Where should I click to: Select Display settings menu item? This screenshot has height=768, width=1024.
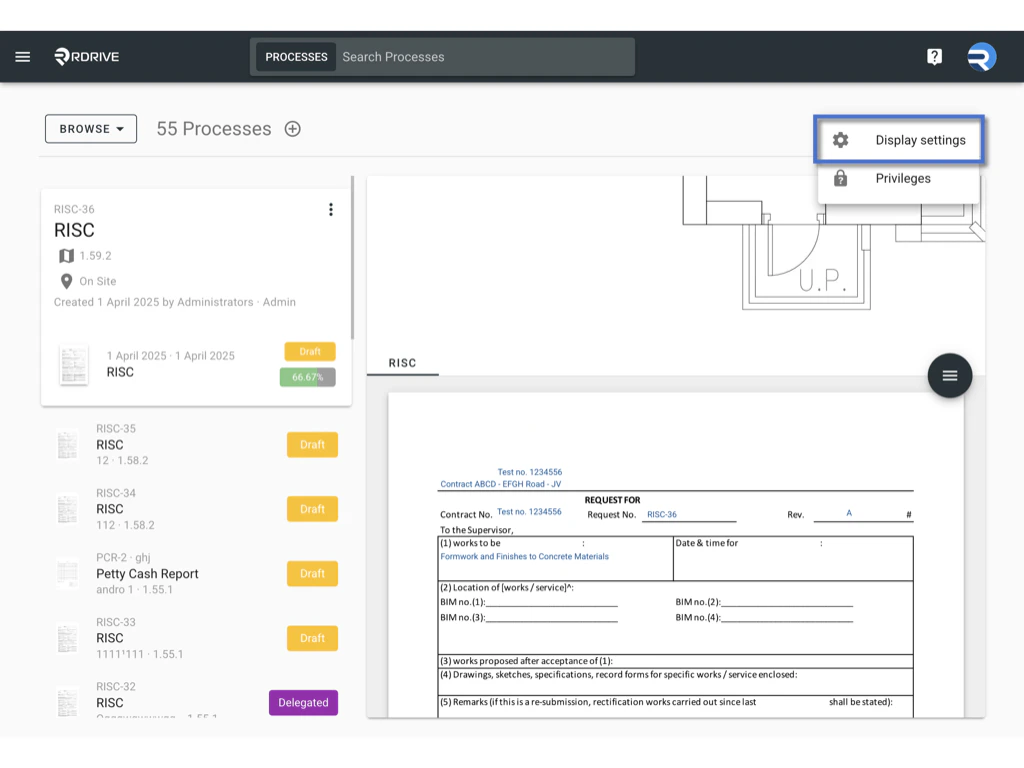899,140
